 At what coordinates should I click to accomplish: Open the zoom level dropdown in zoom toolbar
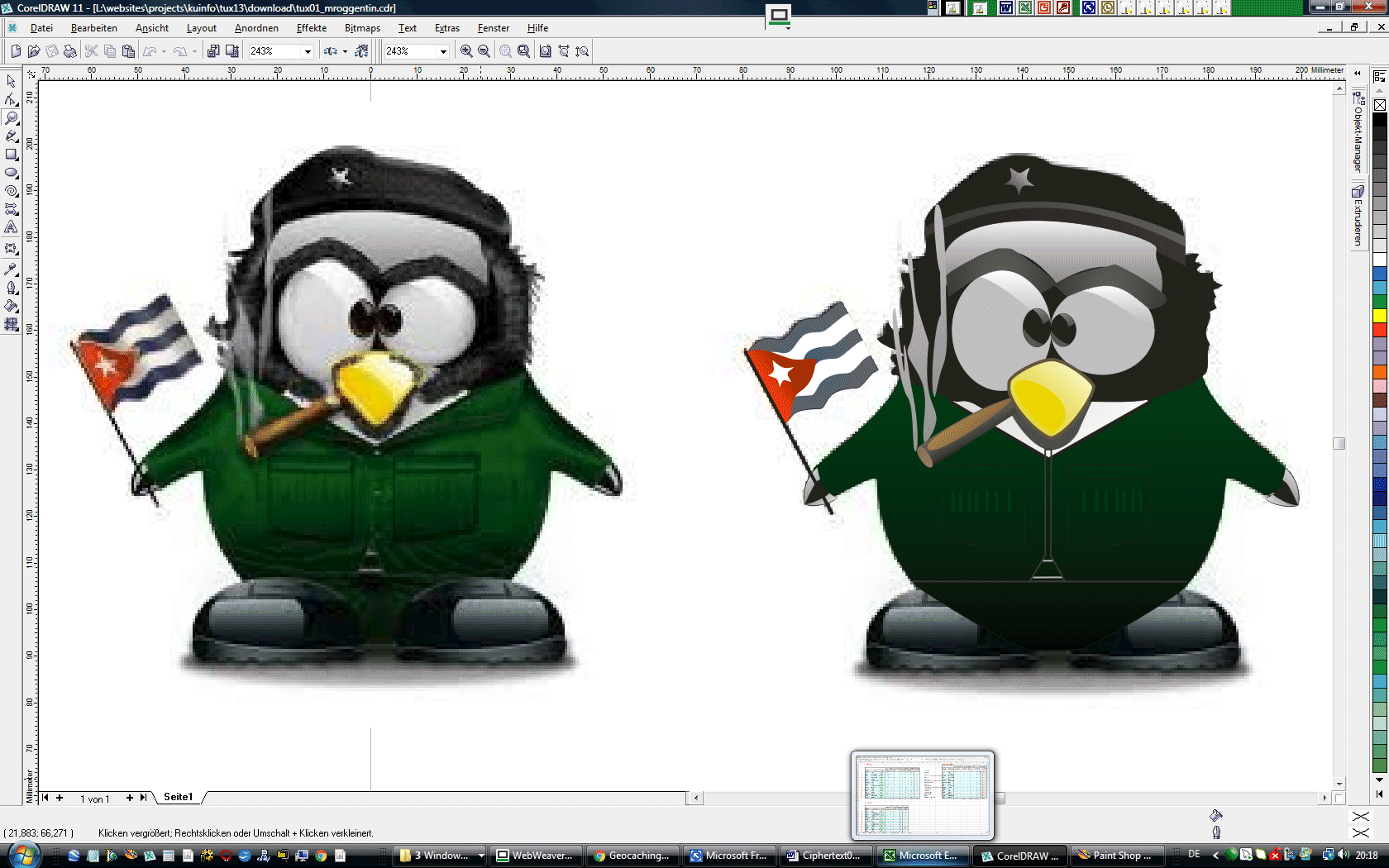[443, 51]
